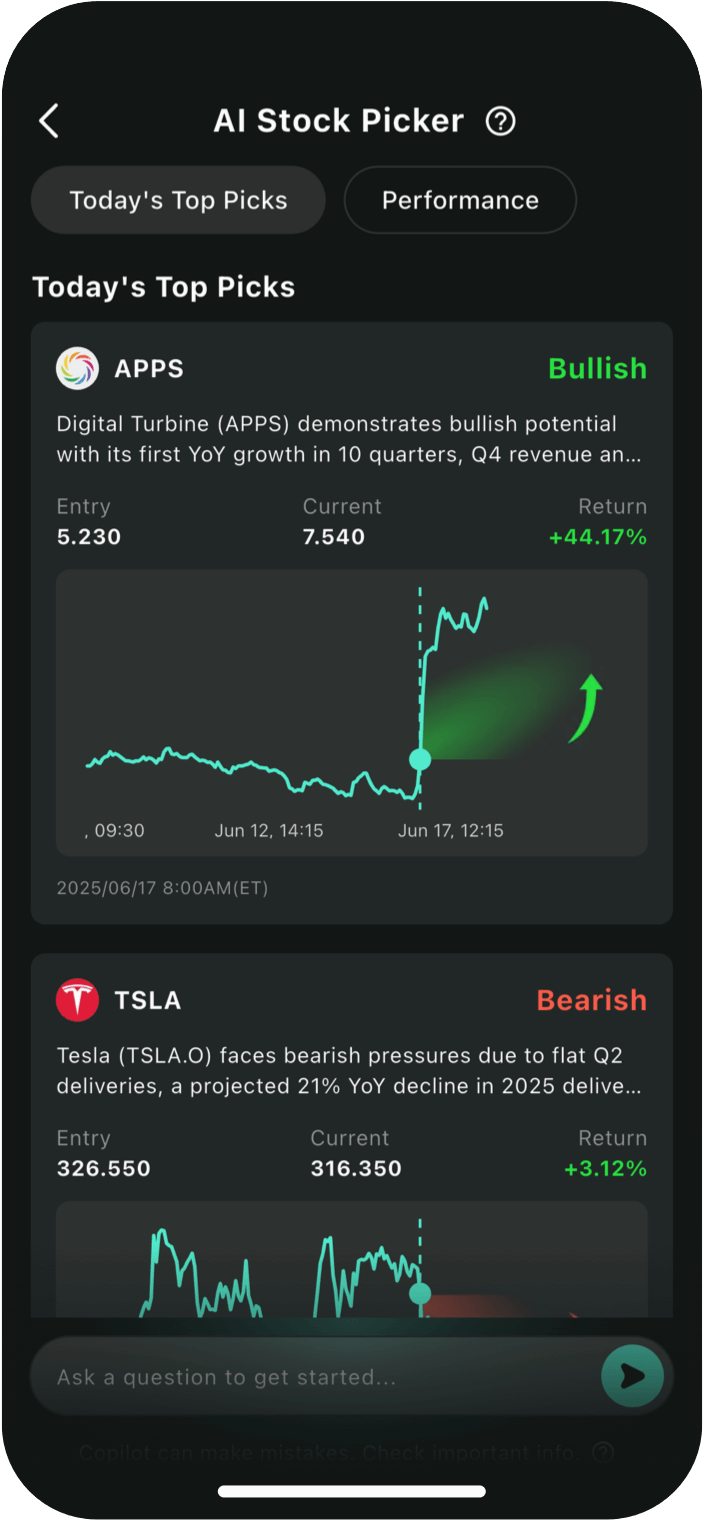The image size is (704, 1520).
Task: Tap the green upward trend arrow
Action: [586, 708]
